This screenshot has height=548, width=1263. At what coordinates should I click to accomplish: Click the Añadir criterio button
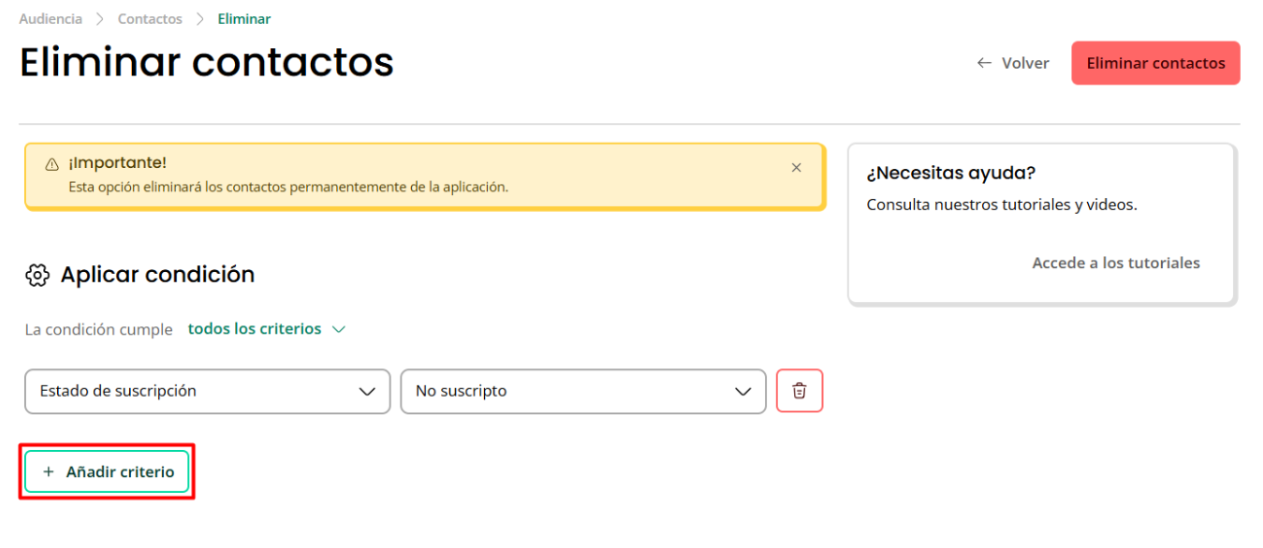click(107, 472)
